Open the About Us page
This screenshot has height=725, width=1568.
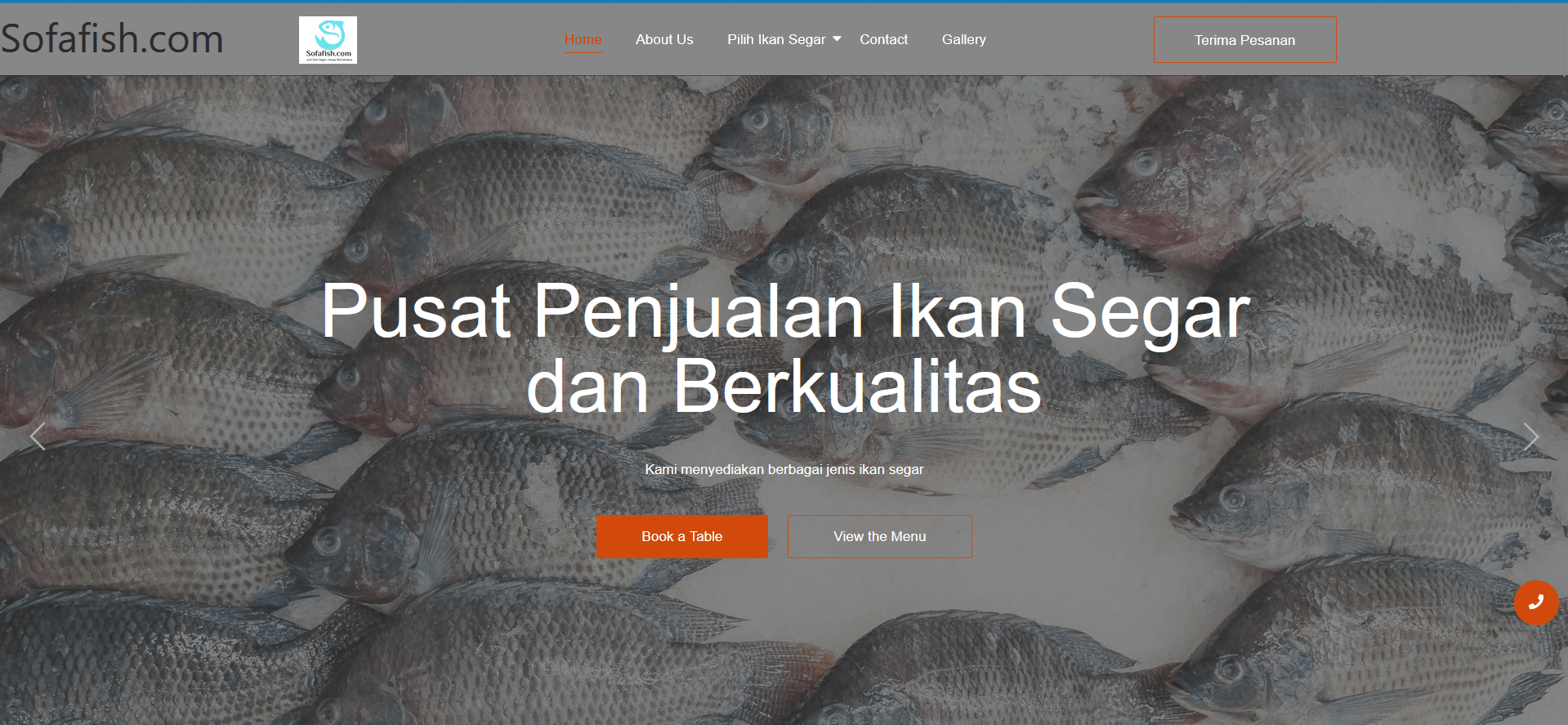tap(664, 39)
